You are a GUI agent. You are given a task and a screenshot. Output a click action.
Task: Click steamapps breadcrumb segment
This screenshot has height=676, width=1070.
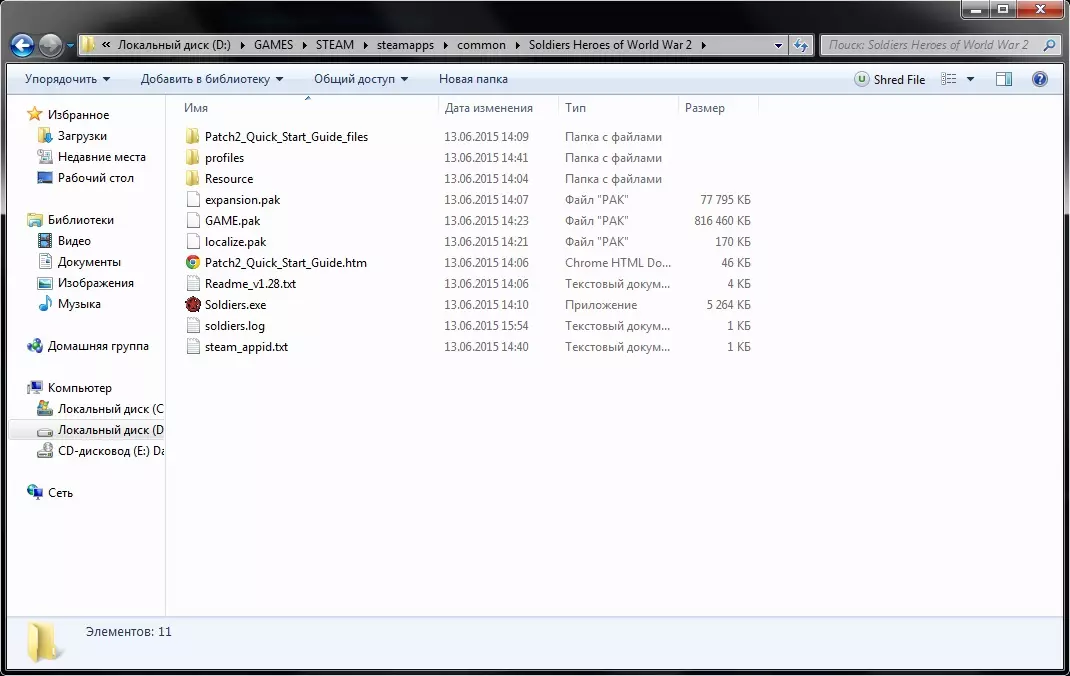405,45
